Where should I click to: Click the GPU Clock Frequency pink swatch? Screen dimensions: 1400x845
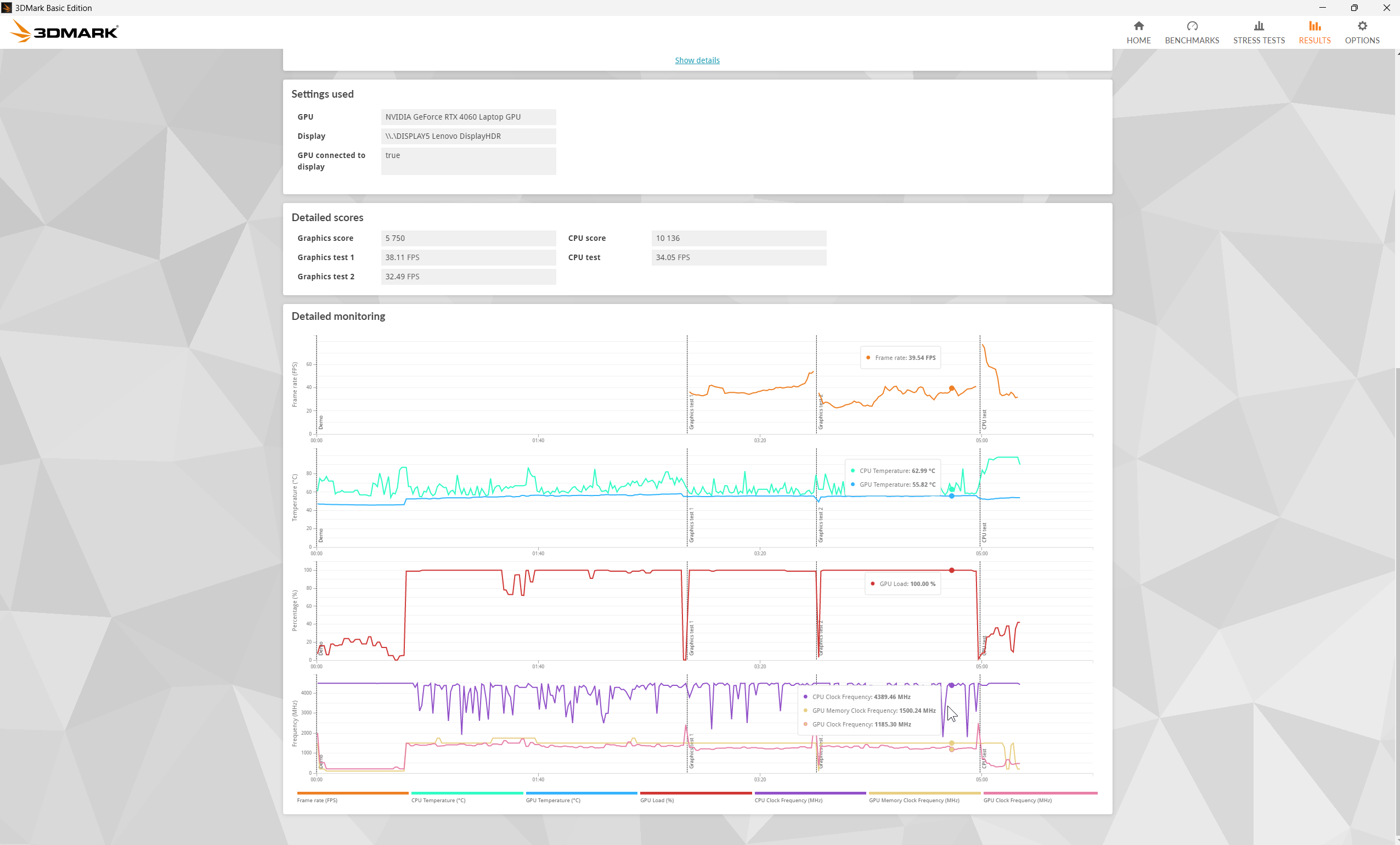[1040, 793]
